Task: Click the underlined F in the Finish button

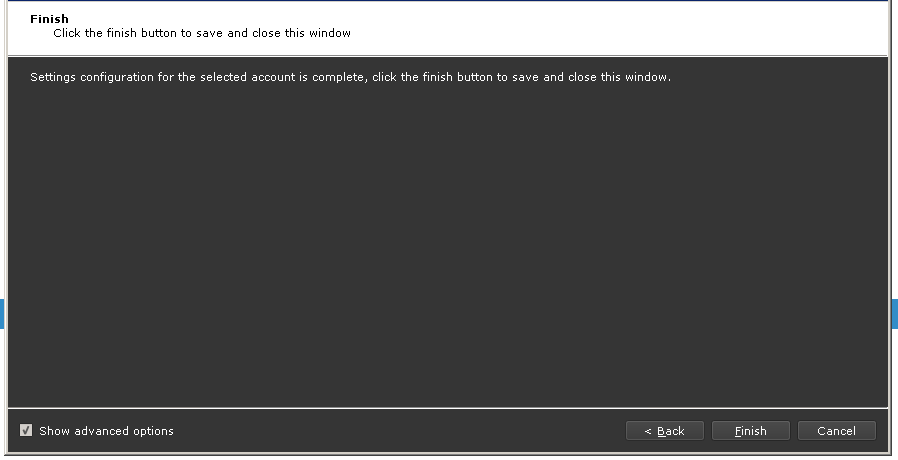Action: 738,431
